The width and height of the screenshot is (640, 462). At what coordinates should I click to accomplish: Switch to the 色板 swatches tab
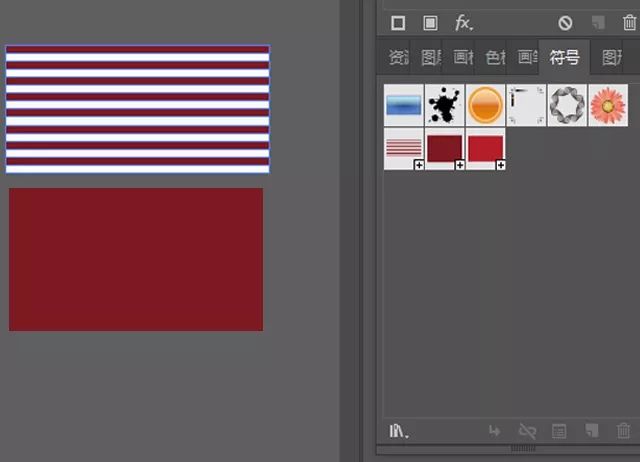coord(495,58)
